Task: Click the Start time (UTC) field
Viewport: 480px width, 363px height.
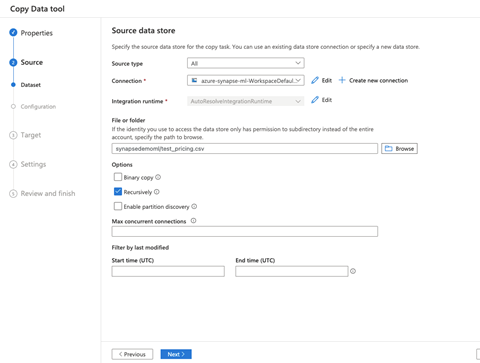Action: (168, 271)
